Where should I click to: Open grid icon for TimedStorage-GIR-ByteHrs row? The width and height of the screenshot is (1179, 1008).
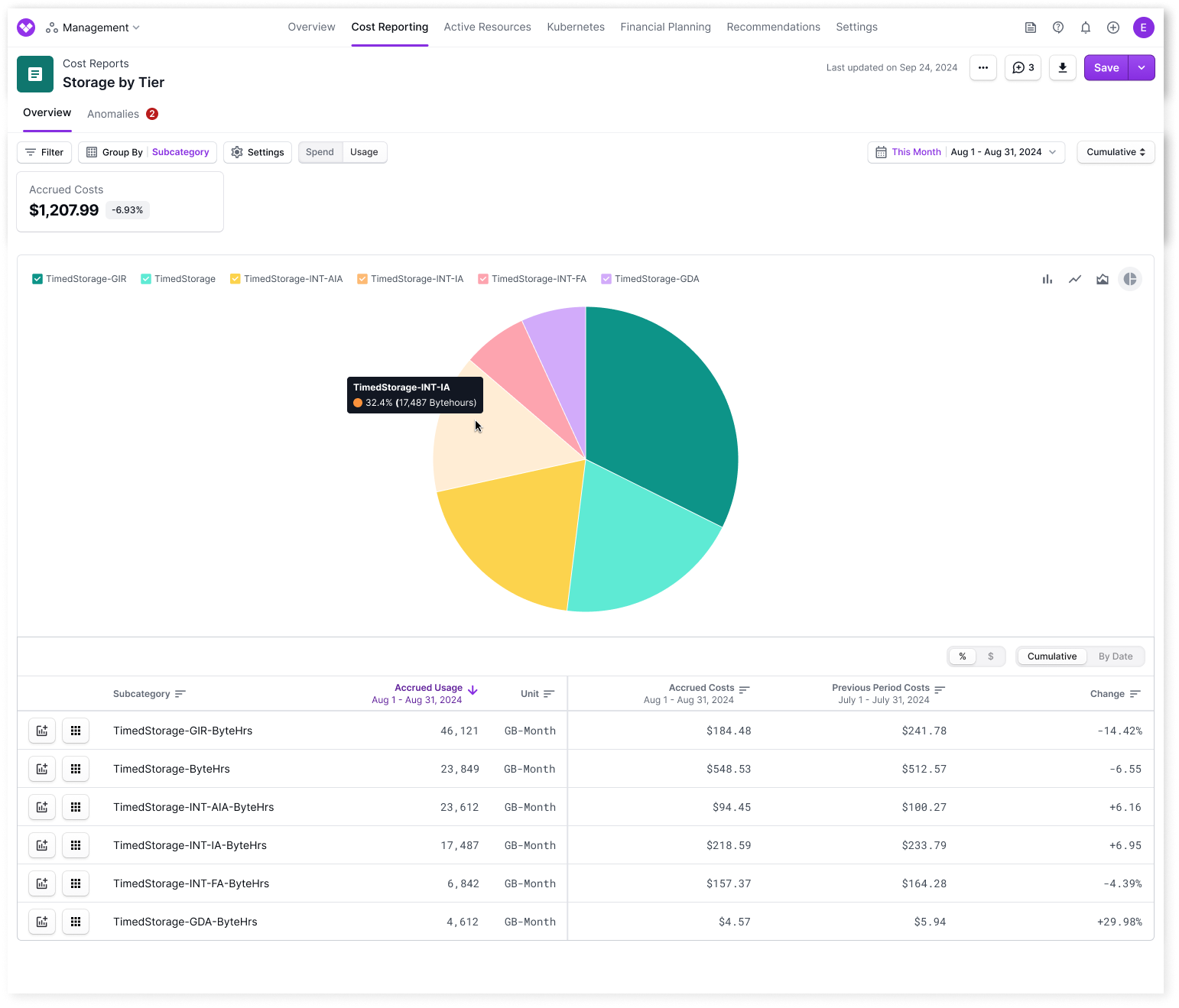click(76, 731)
